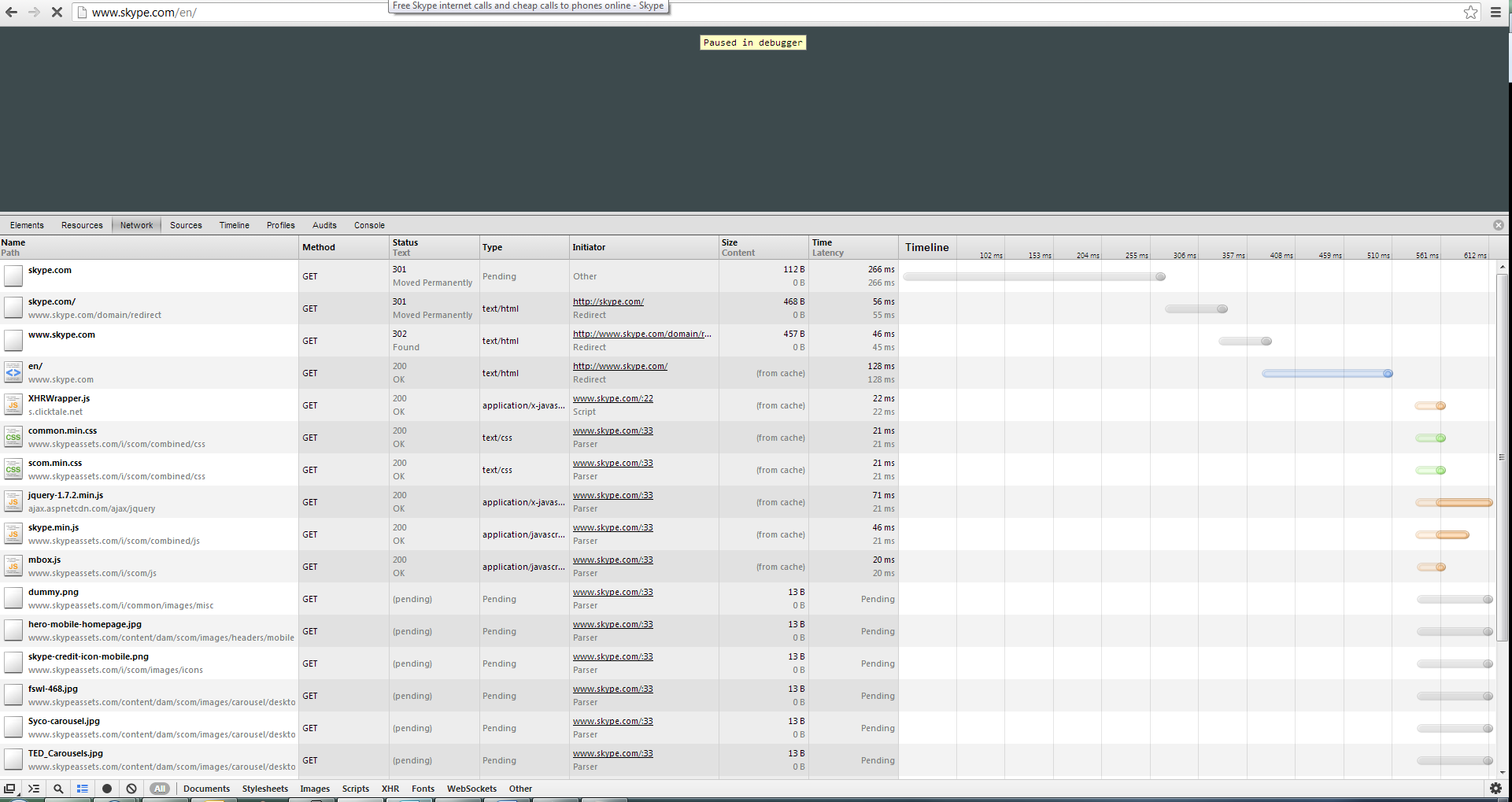Show the console drawer
The image size is (1512, 802).
click(x=34, y=789)
